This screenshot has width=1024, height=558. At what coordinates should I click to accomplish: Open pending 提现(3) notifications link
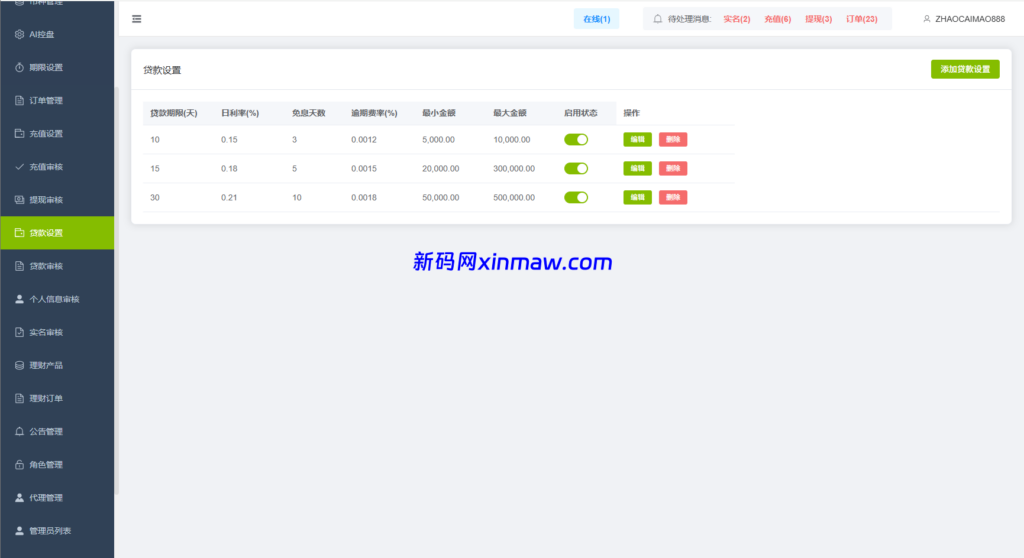pyautogui.click(x=818, y=19)
